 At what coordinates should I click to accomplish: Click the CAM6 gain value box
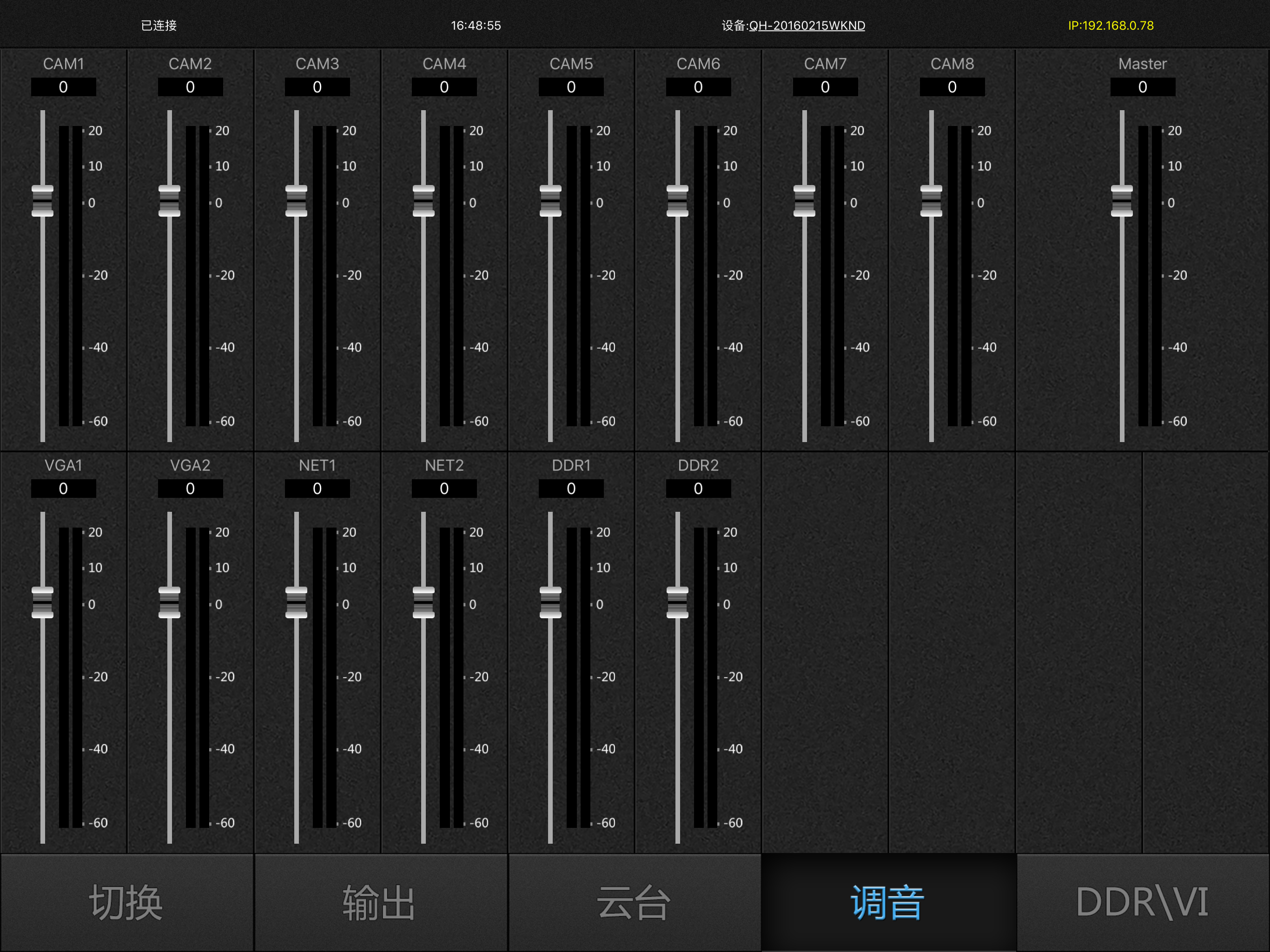tap(698, 87)
